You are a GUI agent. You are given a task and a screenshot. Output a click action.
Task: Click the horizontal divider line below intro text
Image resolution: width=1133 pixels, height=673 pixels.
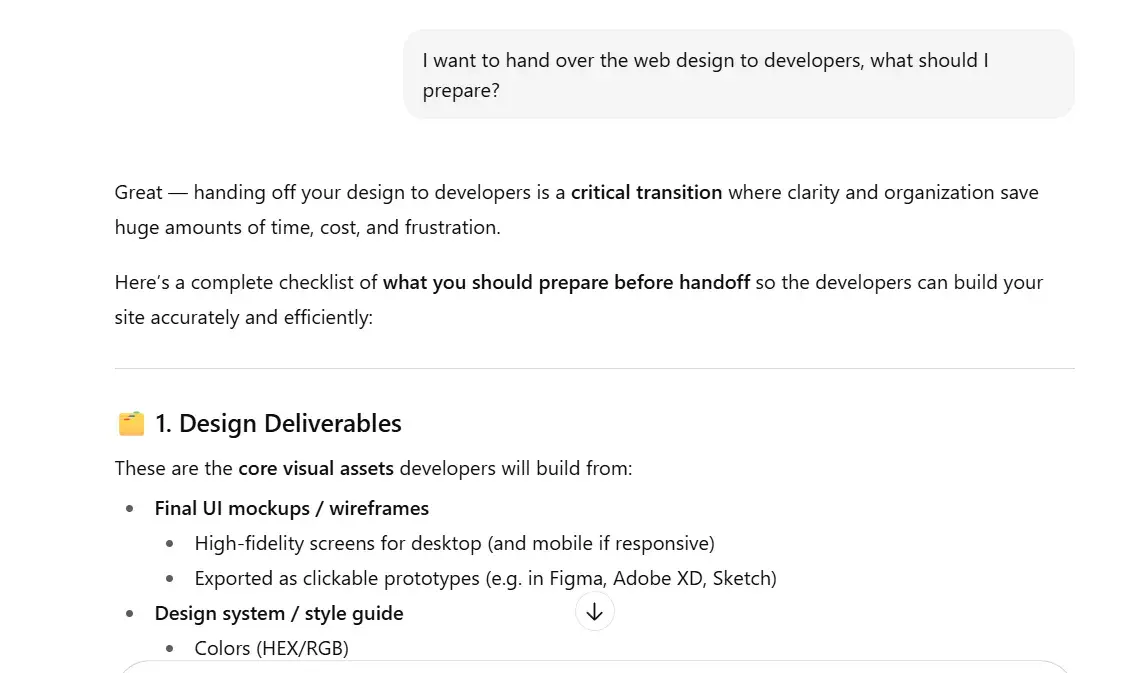tap(594, 368)
